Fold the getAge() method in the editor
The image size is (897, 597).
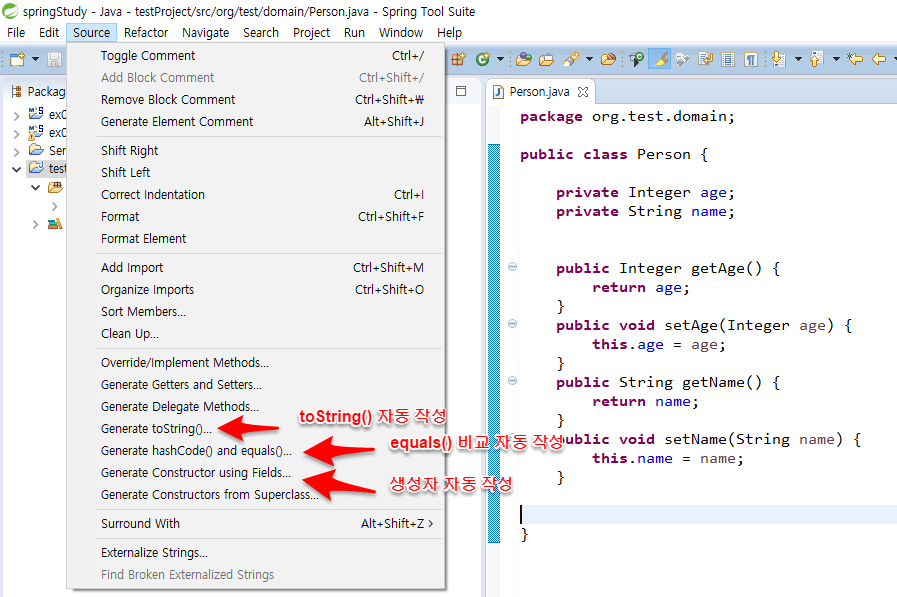[513, 266]
